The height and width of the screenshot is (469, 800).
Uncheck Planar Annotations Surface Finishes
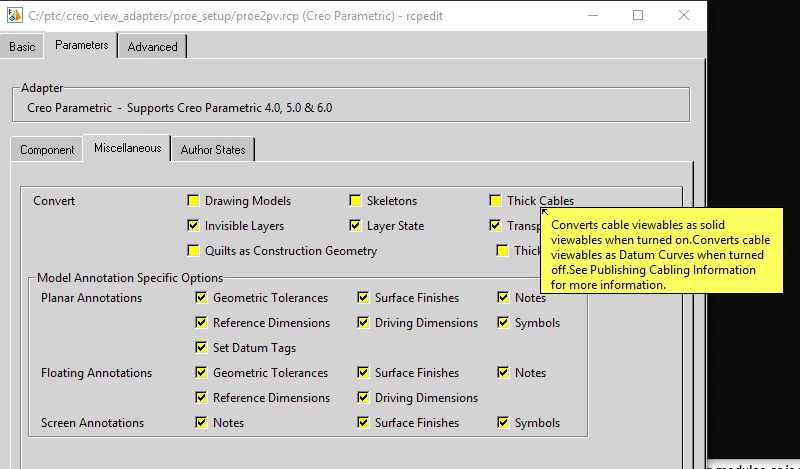[x=363, y=298]
